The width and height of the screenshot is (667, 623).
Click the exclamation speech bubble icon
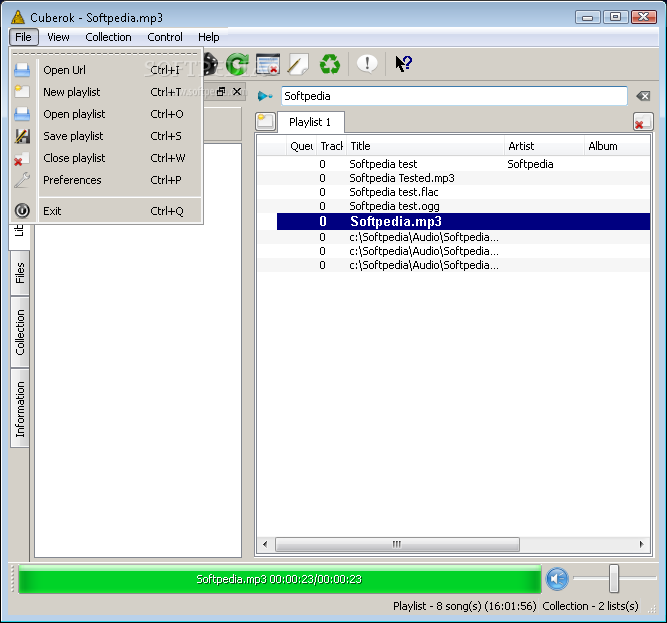pos(367,64)
